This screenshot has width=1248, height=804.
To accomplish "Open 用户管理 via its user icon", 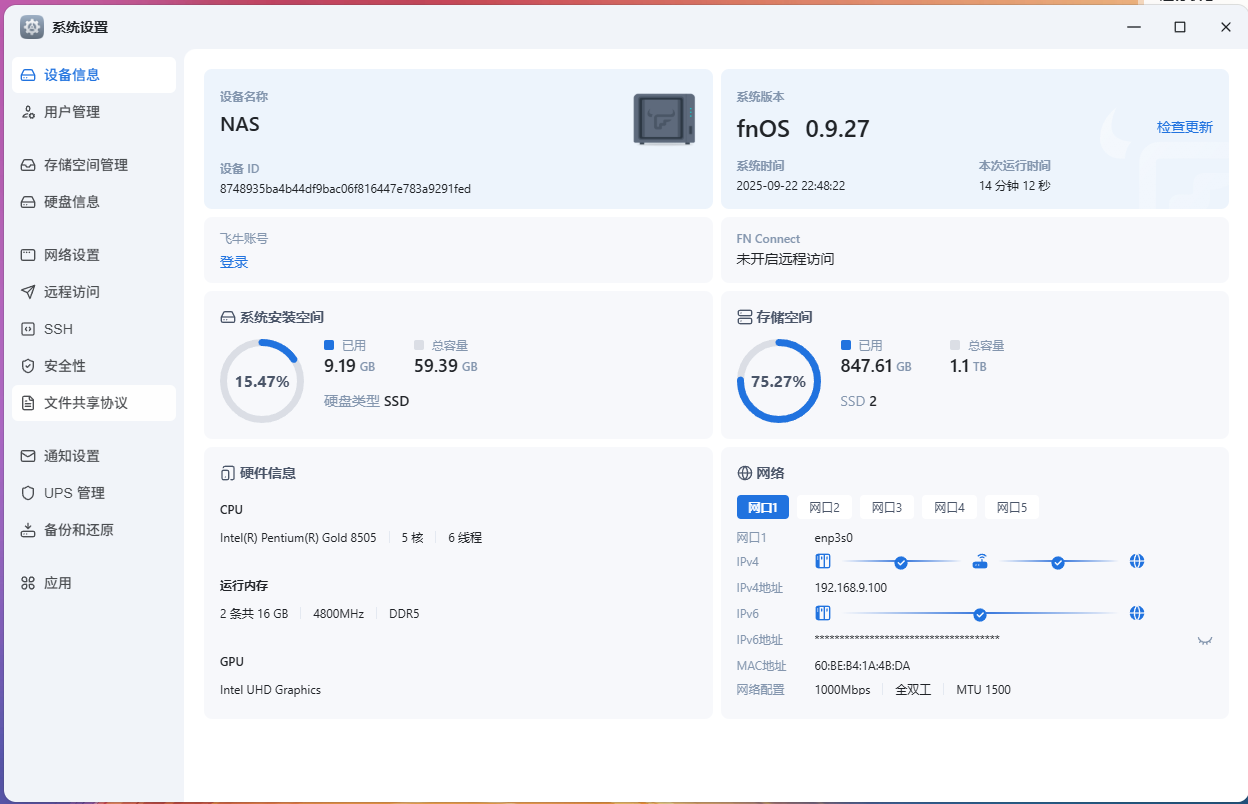I will click(28, 112).
